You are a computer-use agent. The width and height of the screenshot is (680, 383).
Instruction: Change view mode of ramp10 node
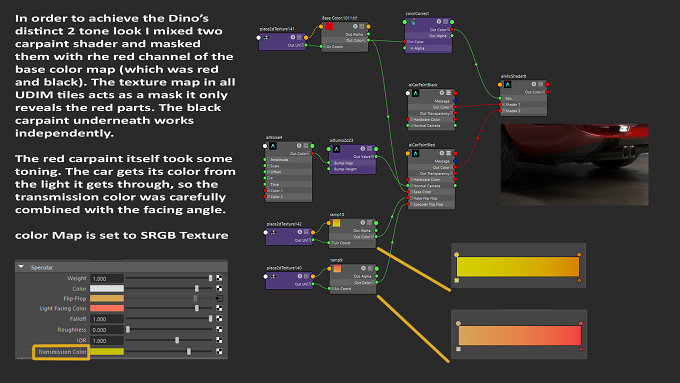point(369,223)
